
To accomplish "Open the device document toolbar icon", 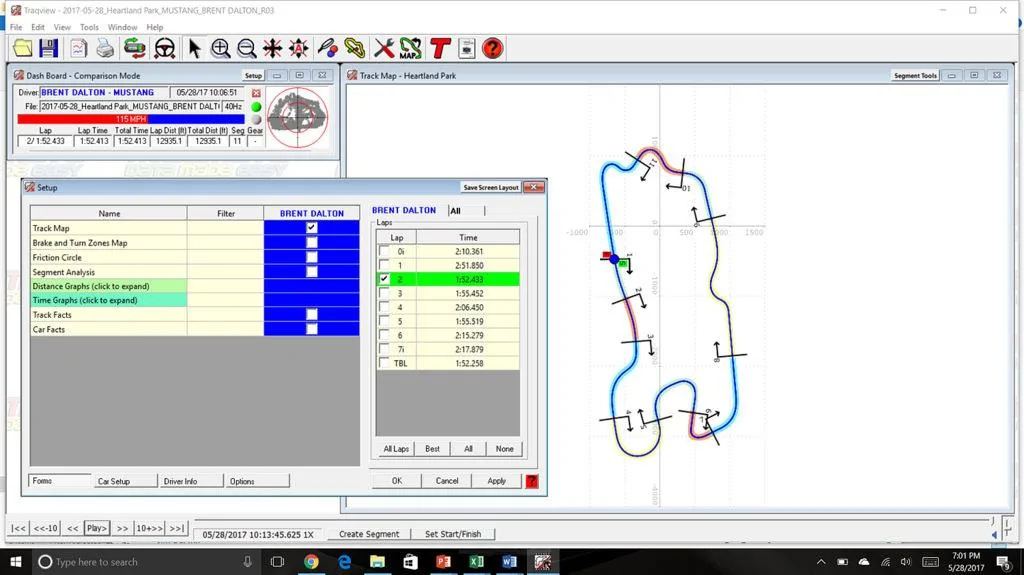I will point(466,48).
